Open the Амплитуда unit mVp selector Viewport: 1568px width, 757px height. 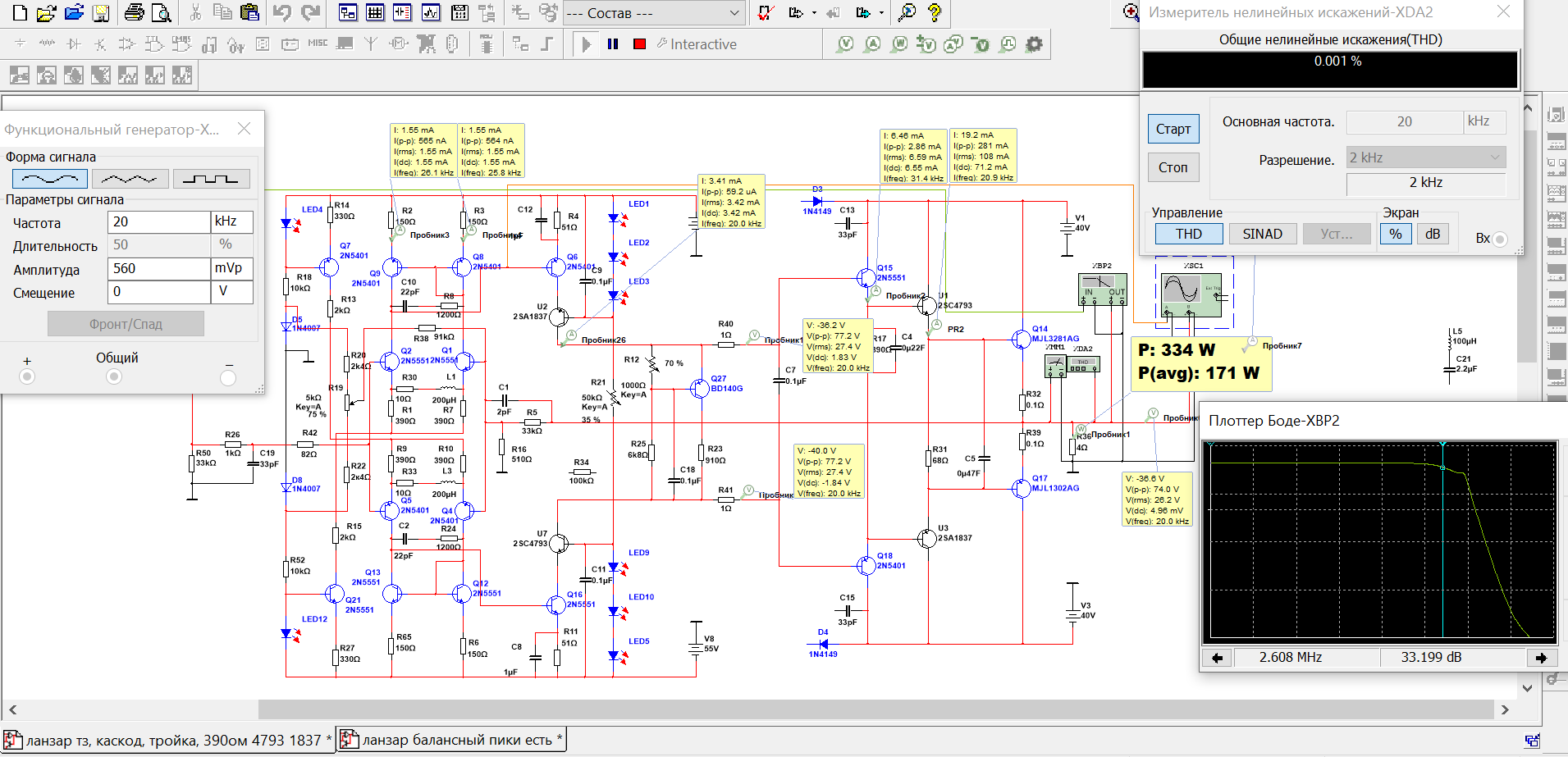pyautogui.click(x=232, y=268)
